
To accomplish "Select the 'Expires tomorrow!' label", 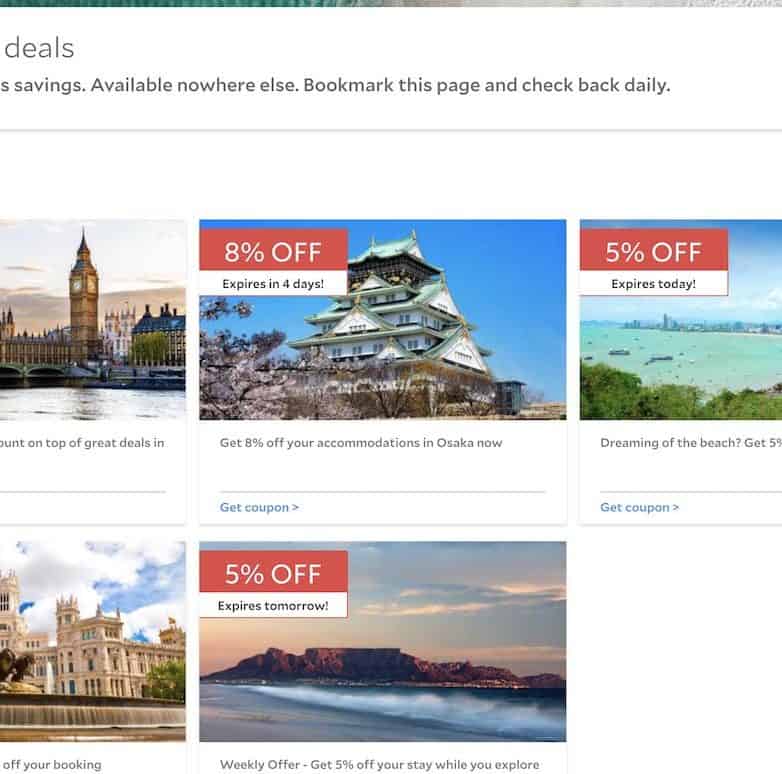I will [273, 605].
